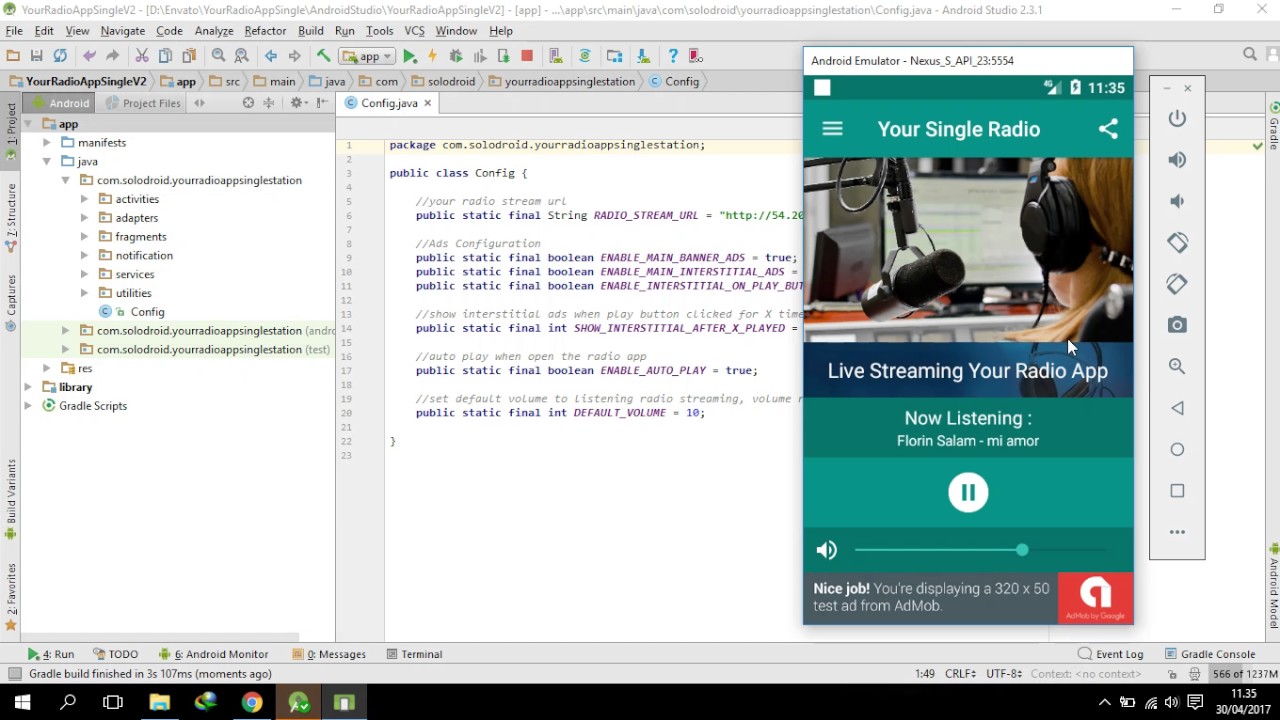Pause the radio stream playback
This screenshot has height=720, width=1280.
click(968, 492)
